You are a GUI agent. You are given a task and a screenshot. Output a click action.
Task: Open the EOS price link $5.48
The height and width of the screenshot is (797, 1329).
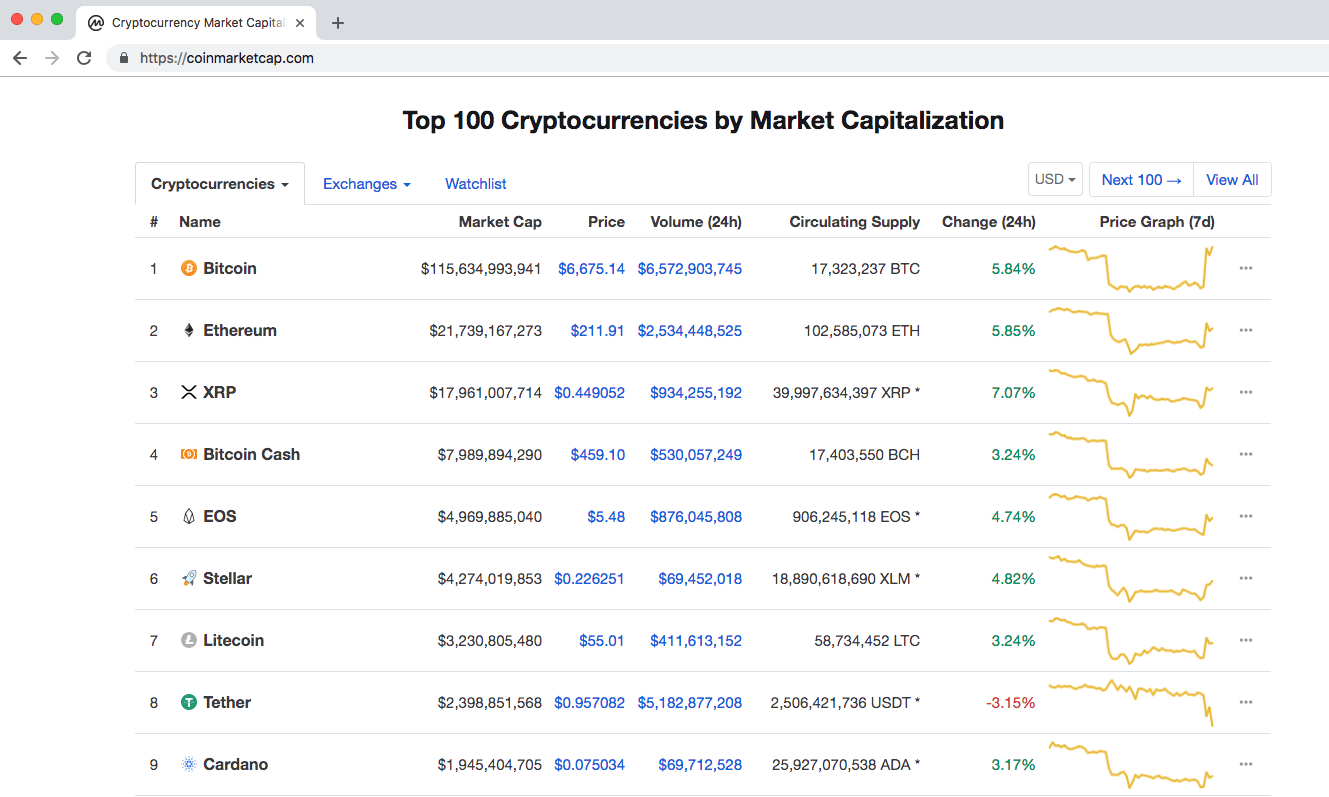[606, 516]
